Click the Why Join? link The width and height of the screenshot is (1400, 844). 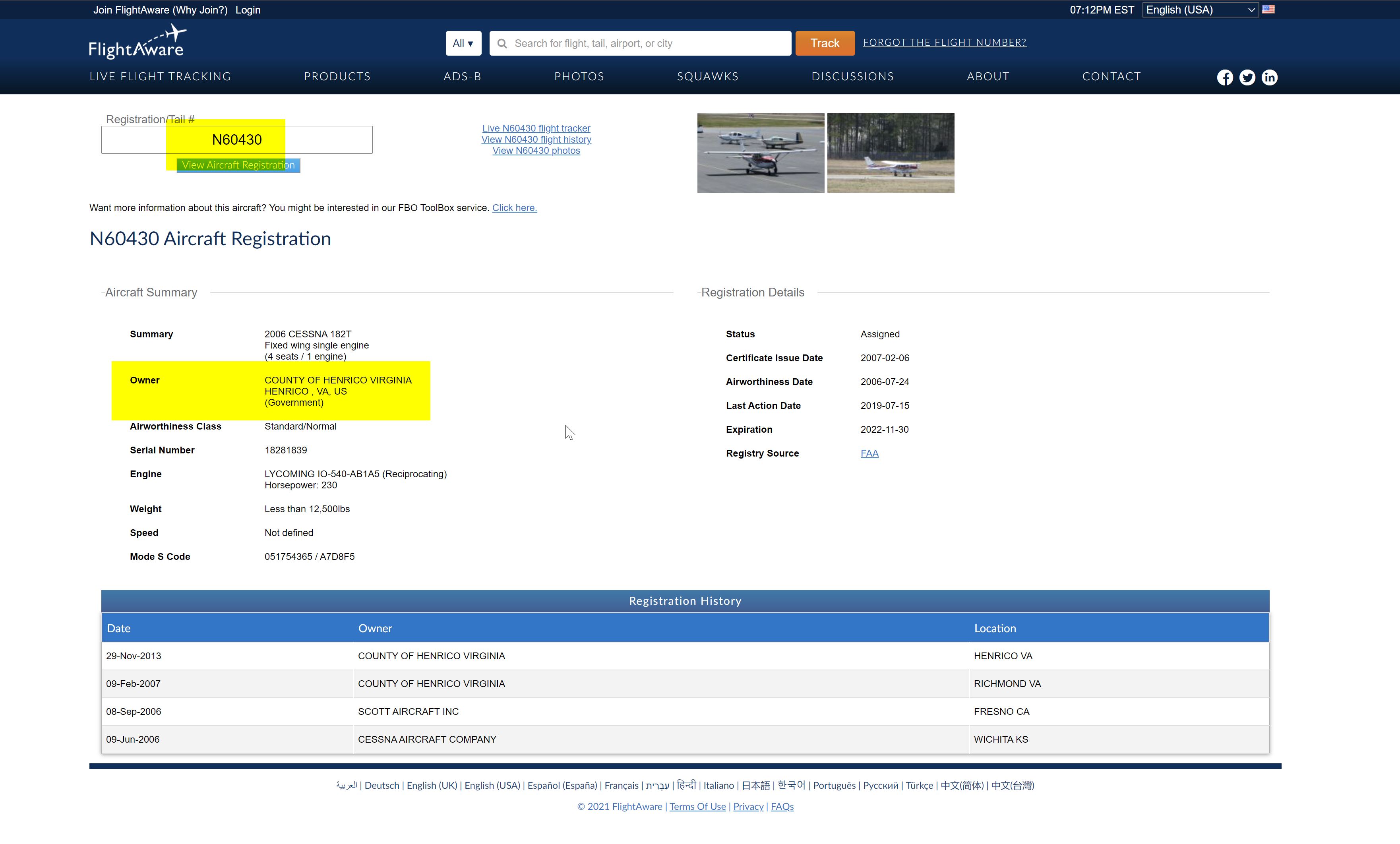(x=200, y=10)
